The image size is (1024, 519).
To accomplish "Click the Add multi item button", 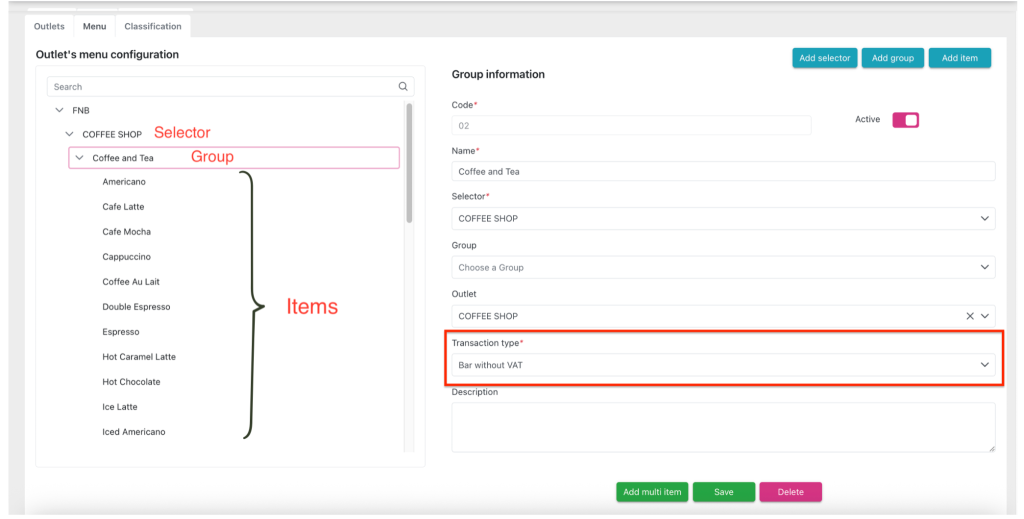I will tap(652, 492).
